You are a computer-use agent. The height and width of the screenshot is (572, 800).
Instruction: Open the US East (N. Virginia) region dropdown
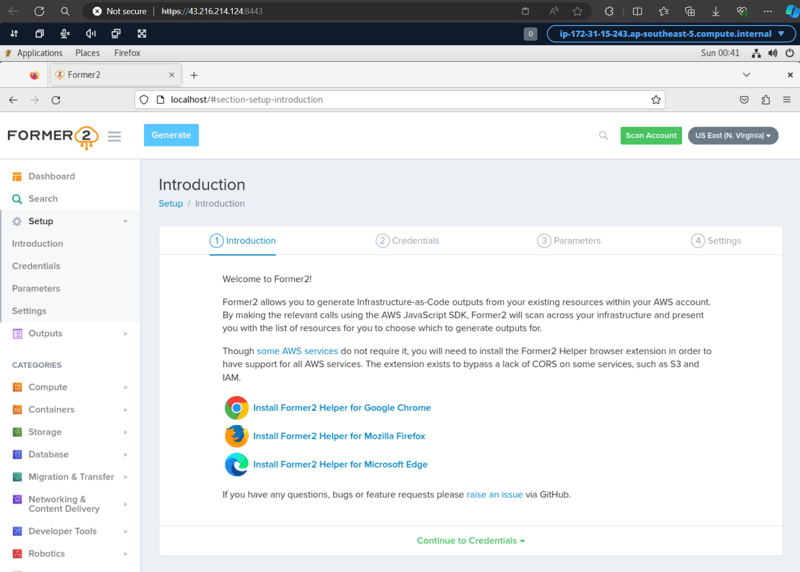[x=733, y=136]
